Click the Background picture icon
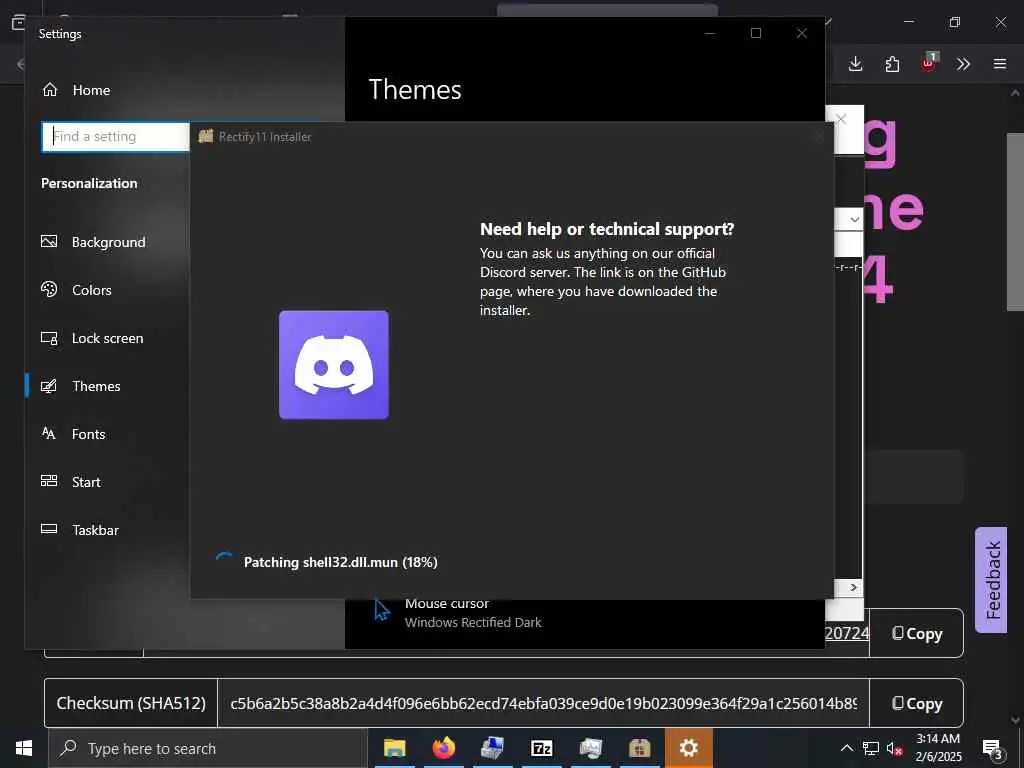The height and width of the screenshot is (768, 1024). [x=49, y=242]
